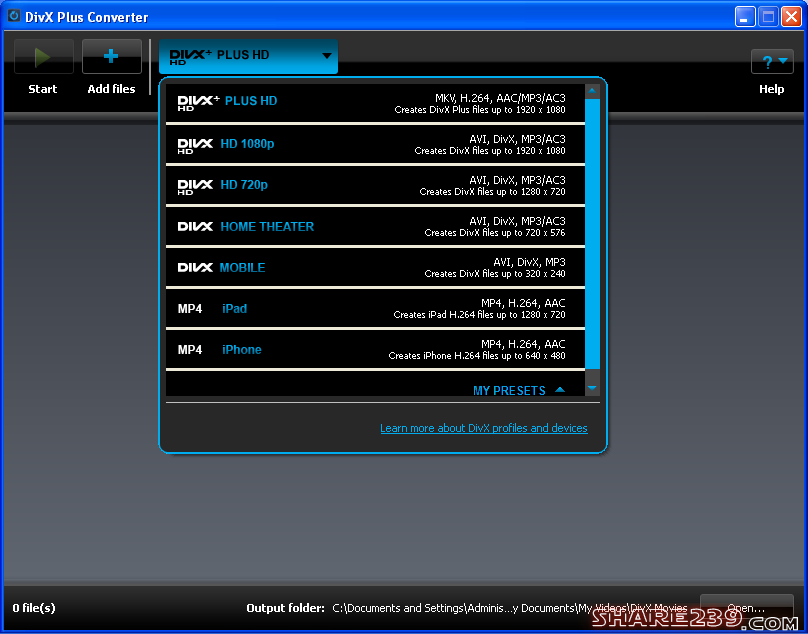This screenshot has height=634, width=808.
Task: Expand the MY PRESETS section
Action: point(519,391)
